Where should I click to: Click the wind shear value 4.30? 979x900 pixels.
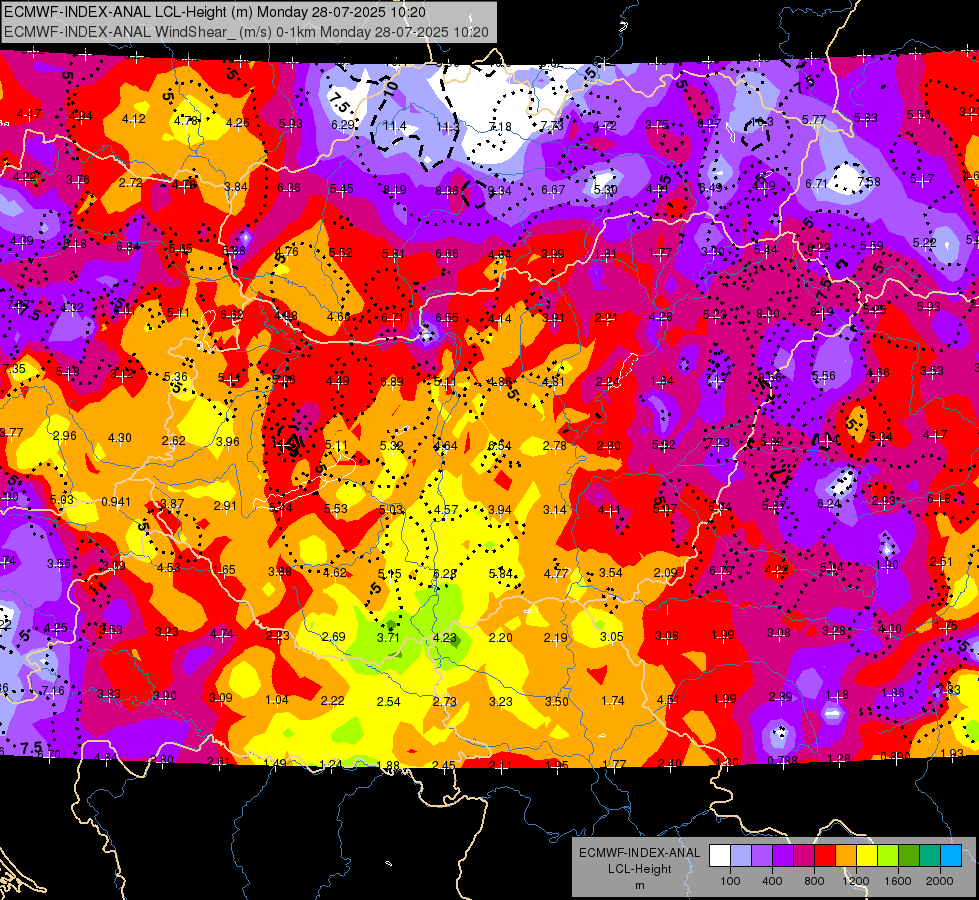coord(119,438)
